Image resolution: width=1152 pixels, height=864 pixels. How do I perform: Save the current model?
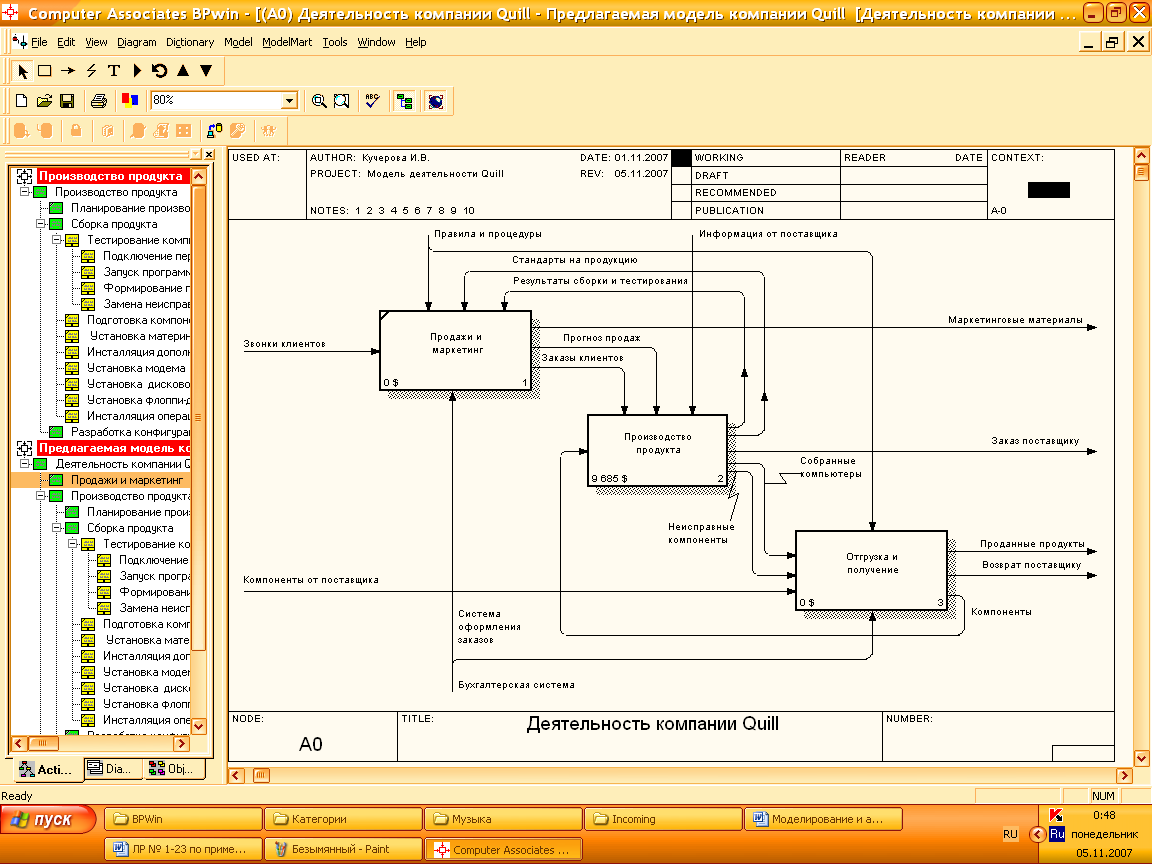tap(67, 101)
